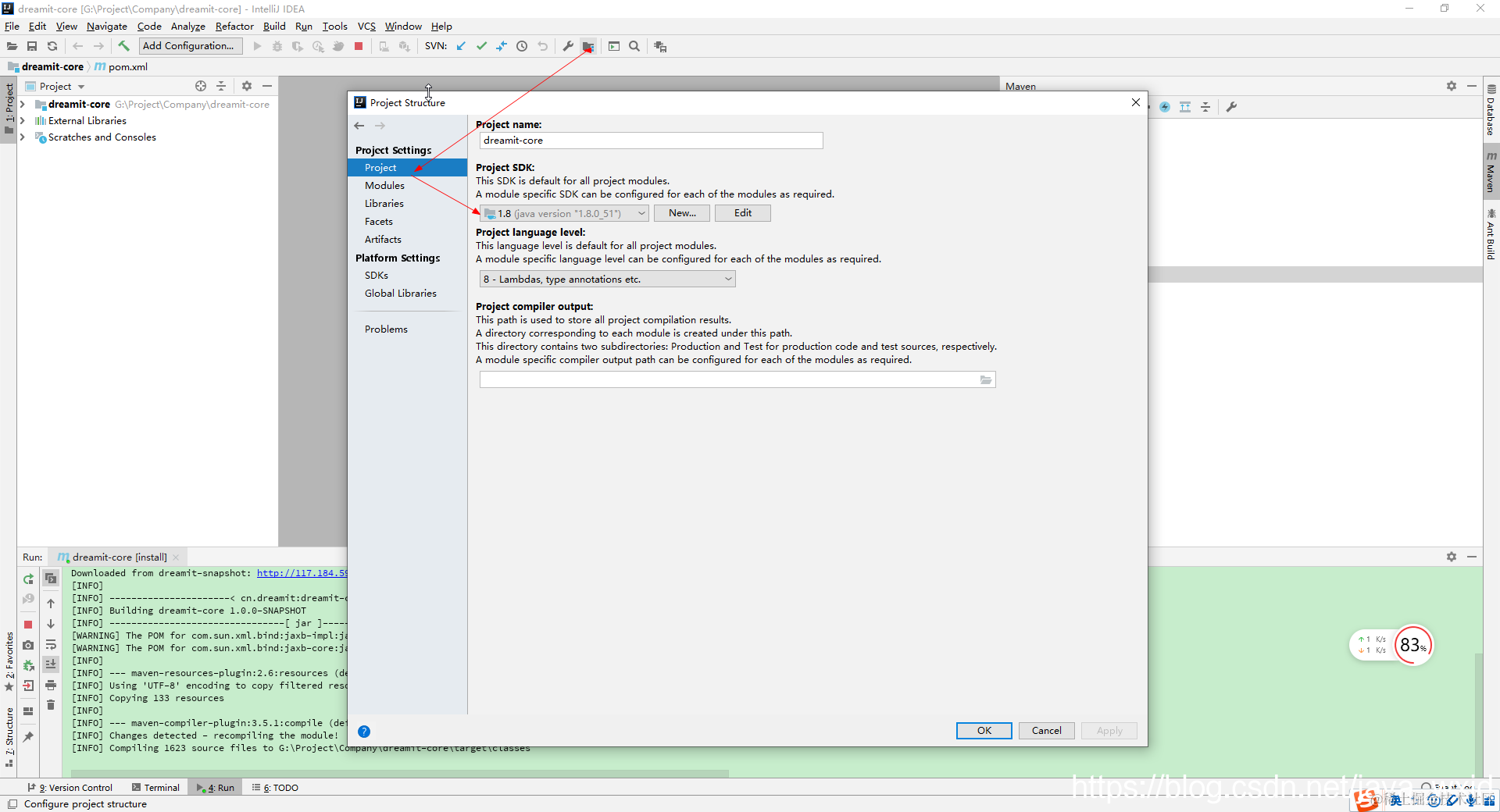Click the compiler output path field

[729, 379]
